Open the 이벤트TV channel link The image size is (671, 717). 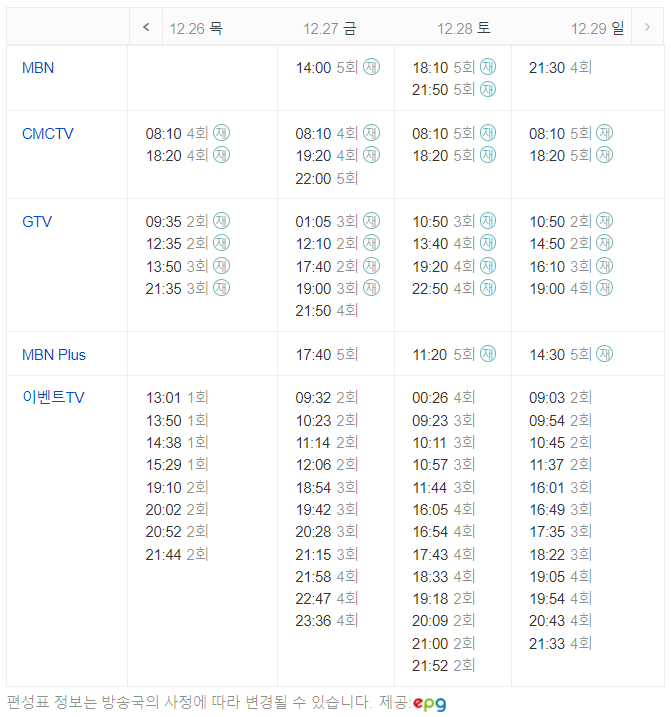[54, 397]
